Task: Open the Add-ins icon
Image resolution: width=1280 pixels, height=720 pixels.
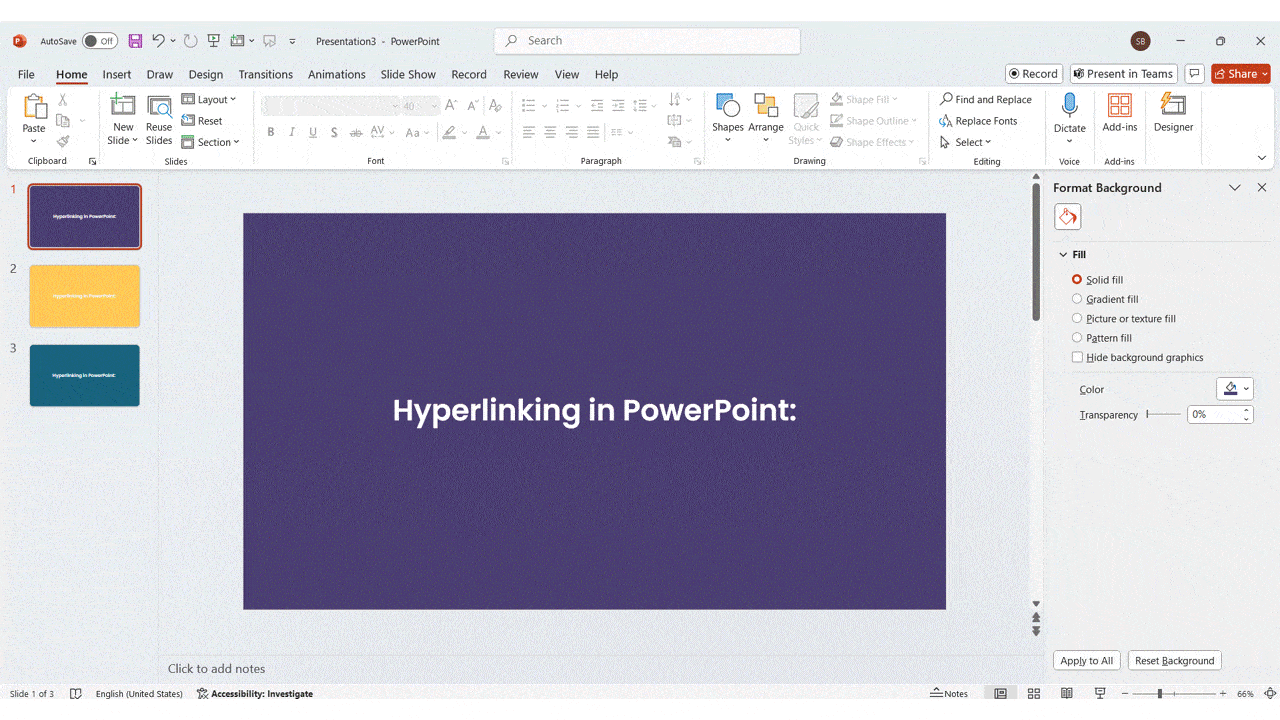Action: [x=1120, y=105]
